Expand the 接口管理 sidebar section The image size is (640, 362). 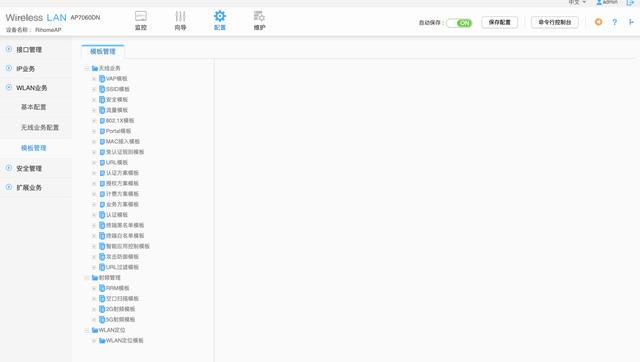point(9,49)
